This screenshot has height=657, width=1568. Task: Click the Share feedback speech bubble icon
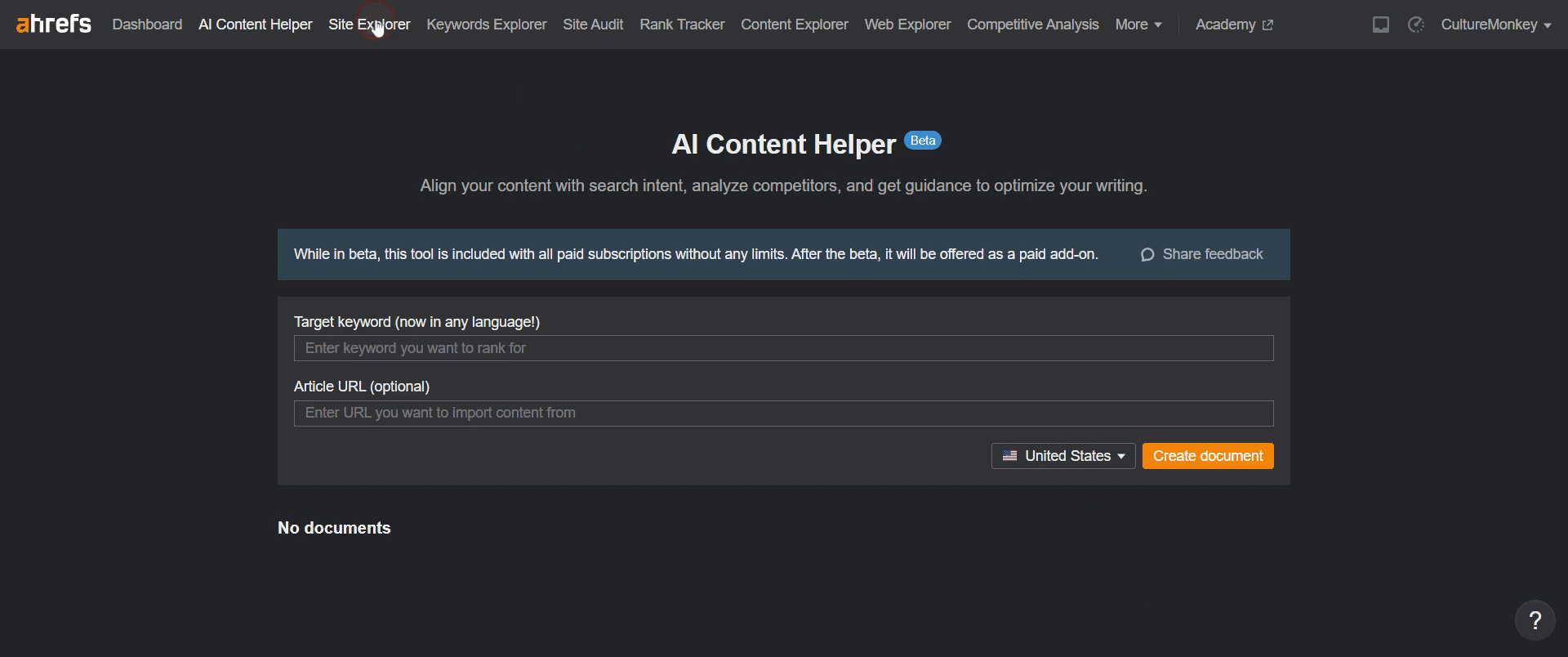[x=1147, y=255]
